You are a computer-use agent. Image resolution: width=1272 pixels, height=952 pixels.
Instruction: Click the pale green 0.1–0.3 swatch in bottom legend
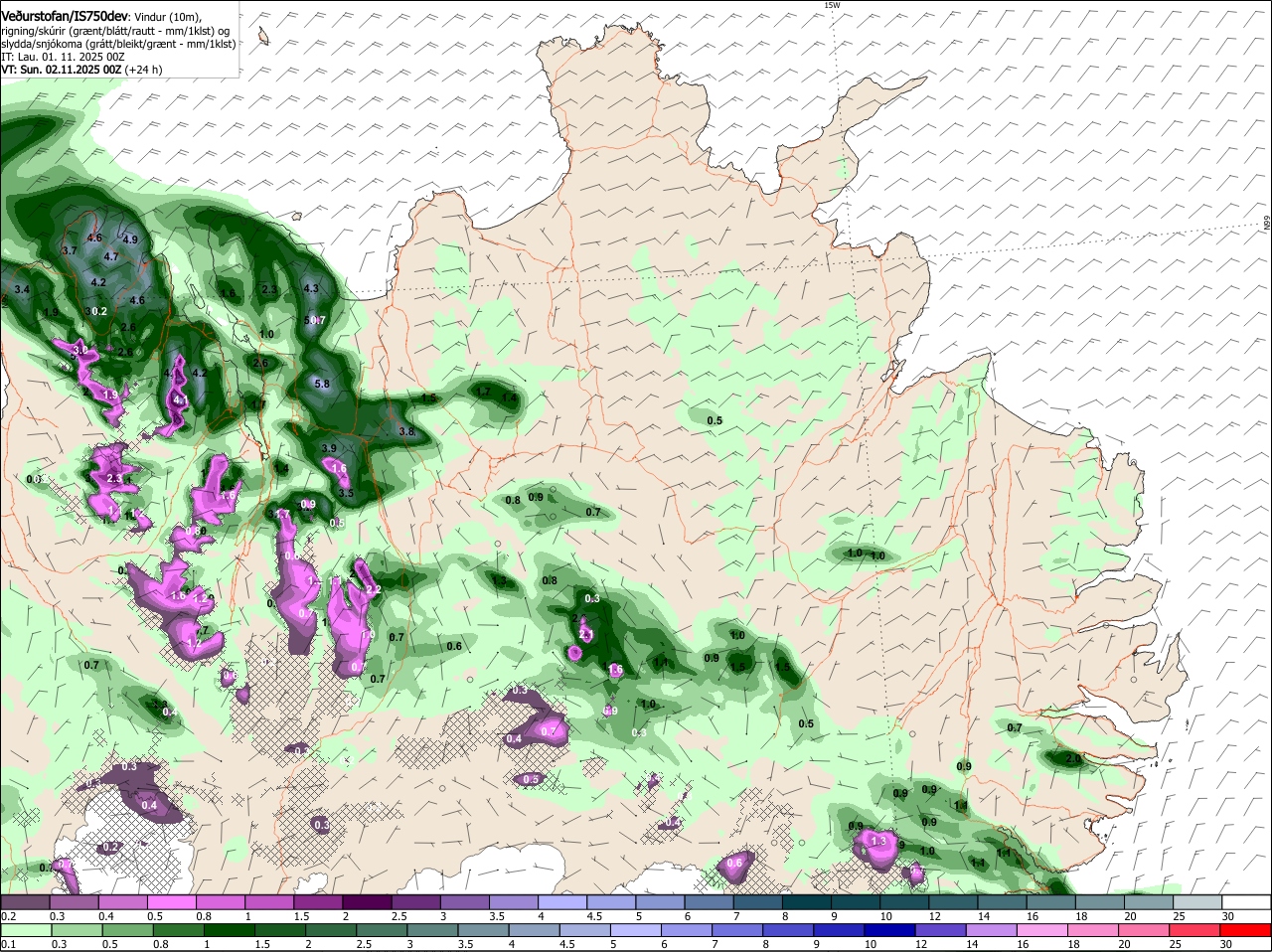[25, 930]
